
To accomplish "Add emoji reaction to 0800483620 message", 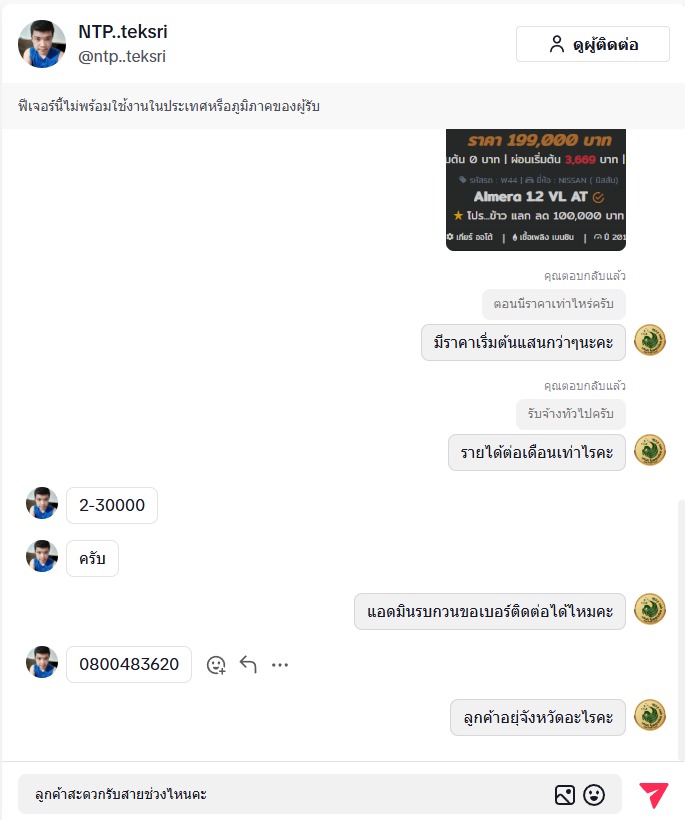I will point(216,665).
